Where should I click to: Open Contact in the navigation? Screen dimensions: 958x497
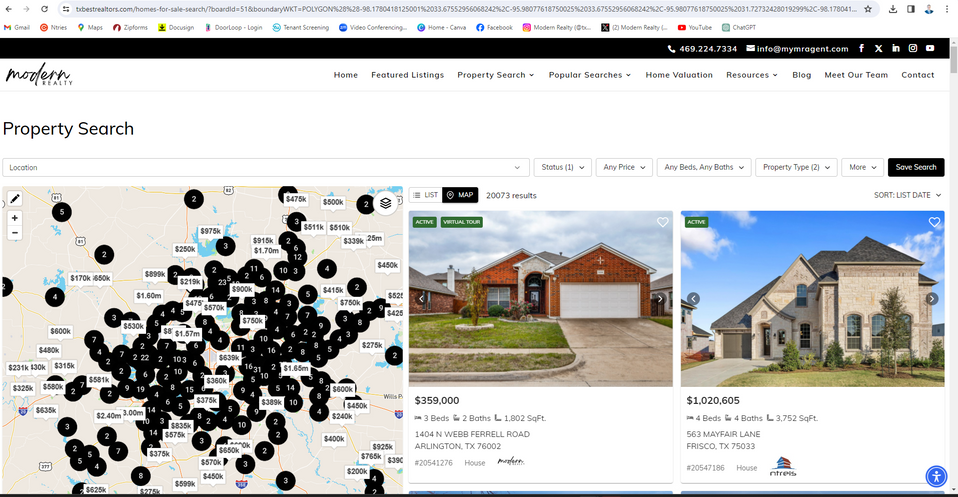click(x=918, y=75)
